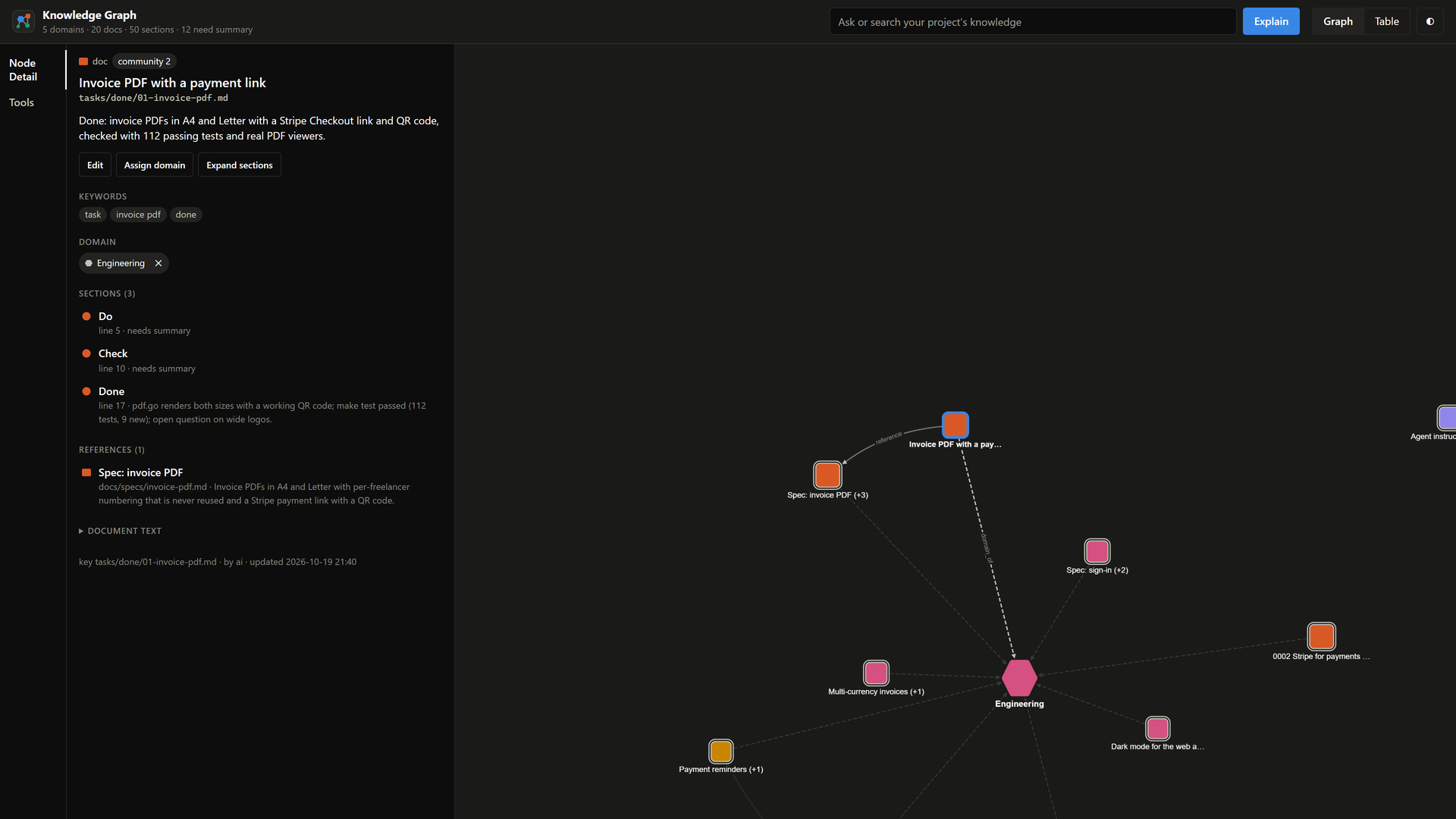The width and height of the screenshot is (1456, 819).
Task: Click the Knowledge Graph app logo
Action: coord(24,21)
